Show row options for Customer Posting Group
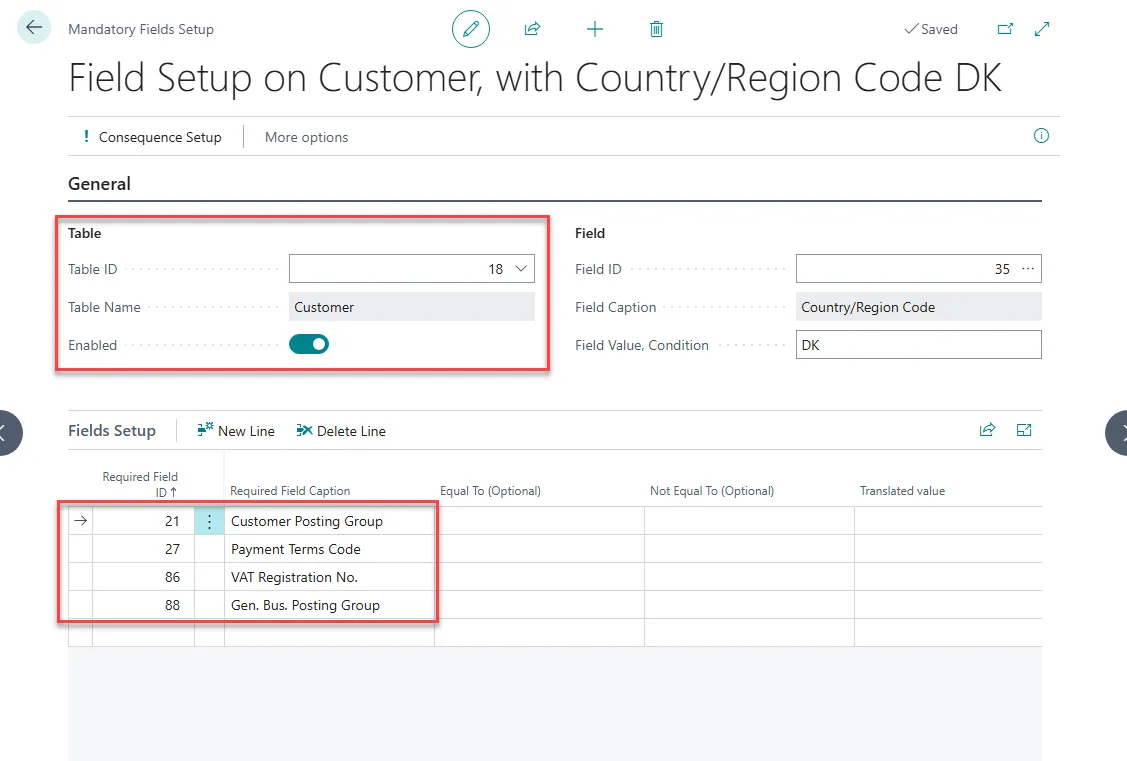The height and width of the screenshot is (761, 1127). (209, 521)
